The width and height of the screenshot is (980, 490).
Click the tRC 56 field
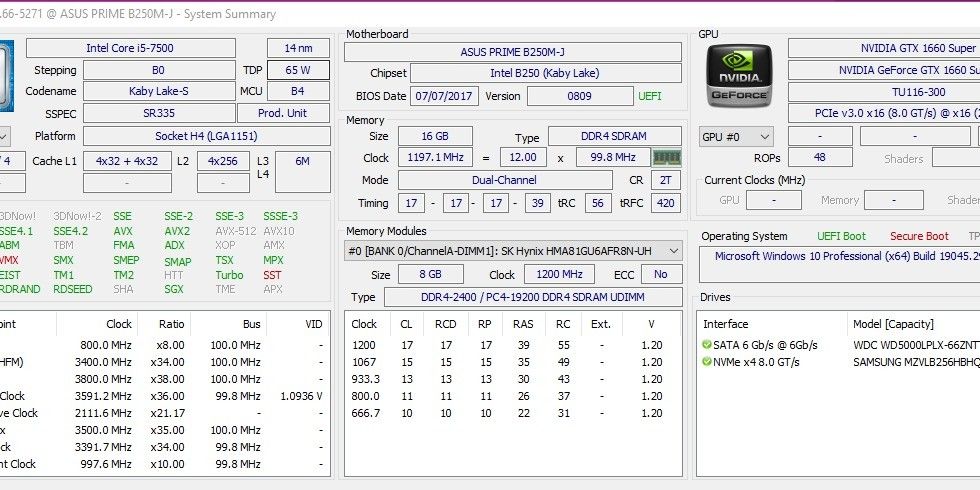(598, 203)
